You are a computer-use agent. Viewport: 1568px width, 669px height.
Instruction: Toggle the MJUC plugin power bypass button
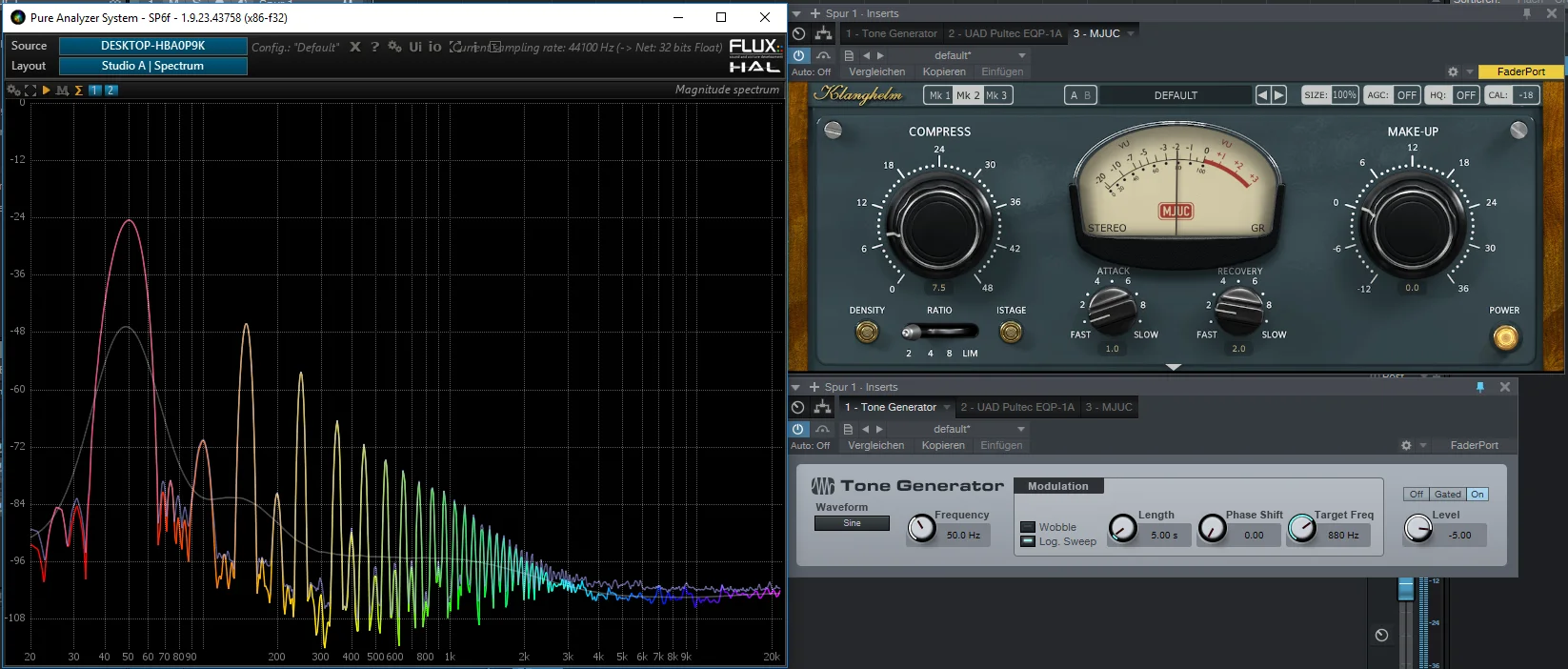[x=799, y=55]
